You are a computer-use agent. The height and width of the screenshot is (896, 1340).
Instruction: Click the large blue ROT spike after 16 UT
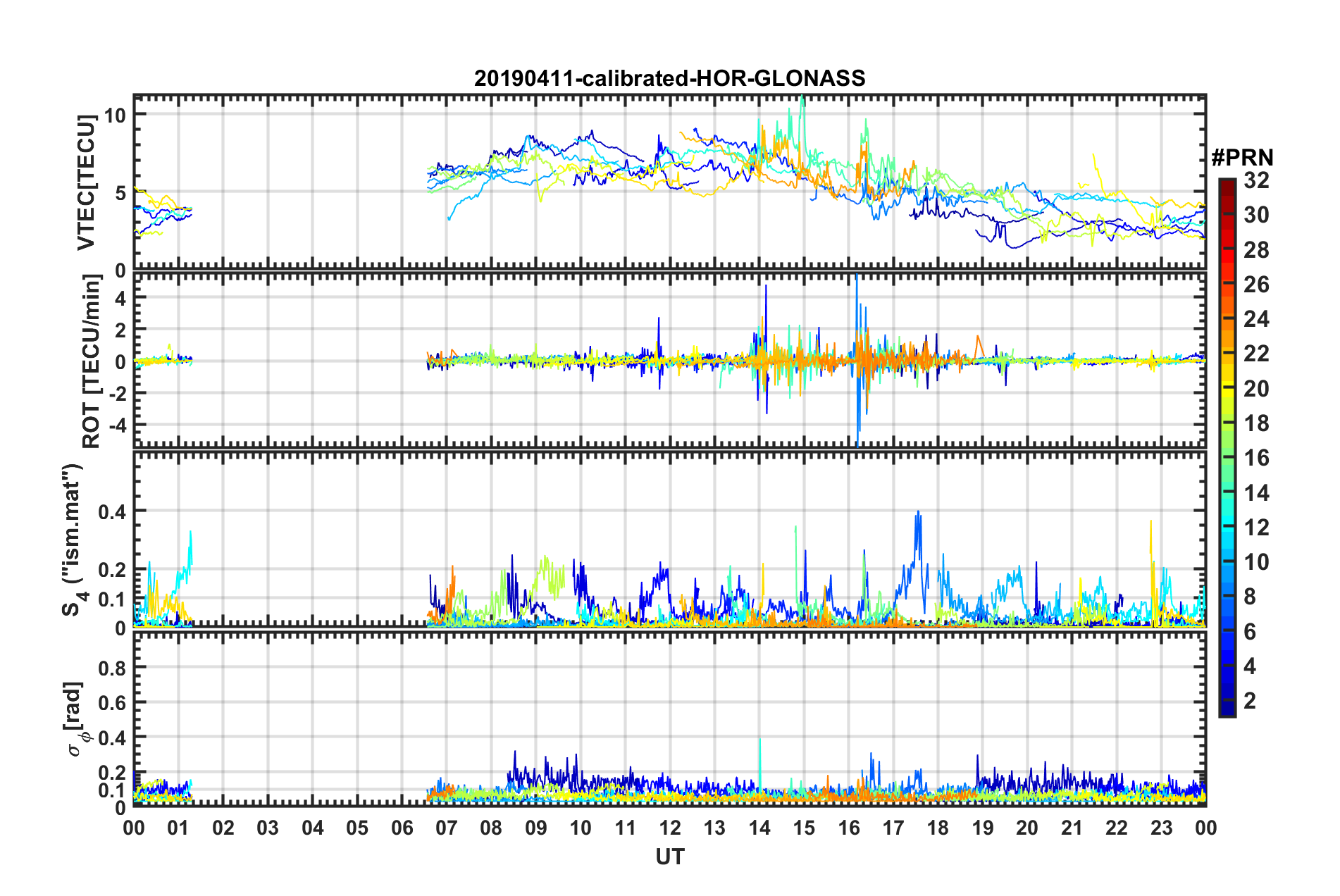(x=857, y=359)
